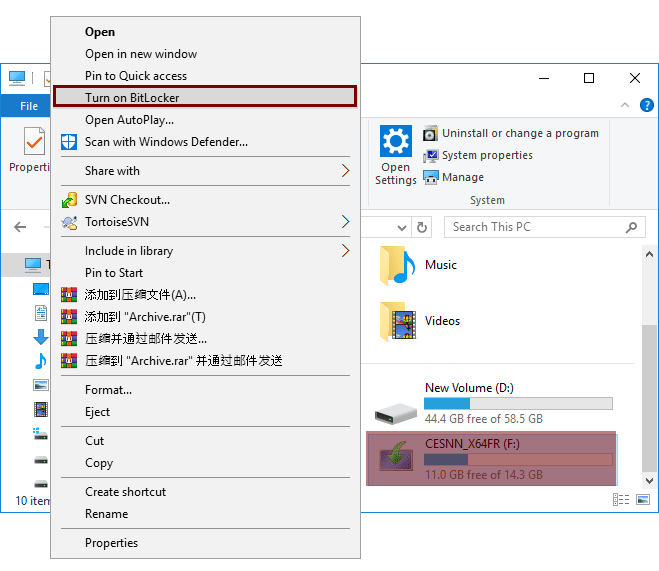Click the scrollbar up arrow

(649, 254)
